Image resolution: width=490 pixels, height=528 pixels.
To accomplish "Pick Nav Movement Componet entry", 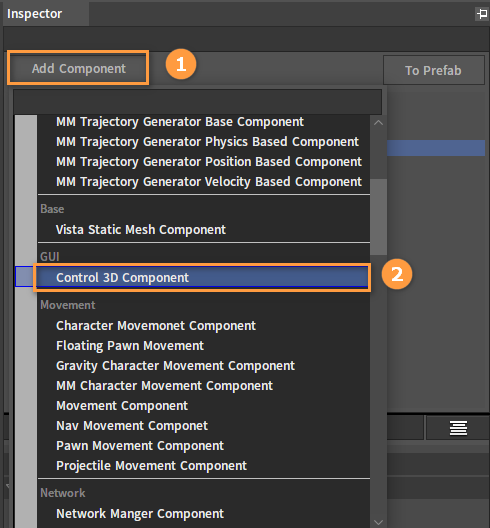I will point(132,426).
